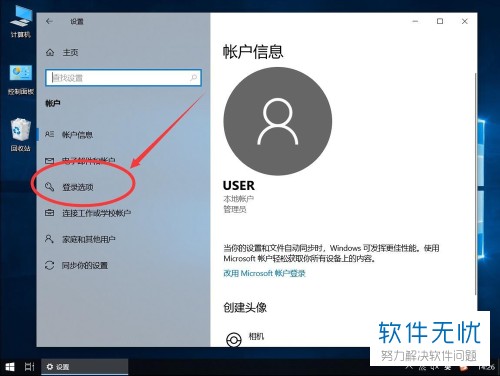The image size is (500, 376).
Task: Open 同步你的设置
Action: [x=85, y=265]
